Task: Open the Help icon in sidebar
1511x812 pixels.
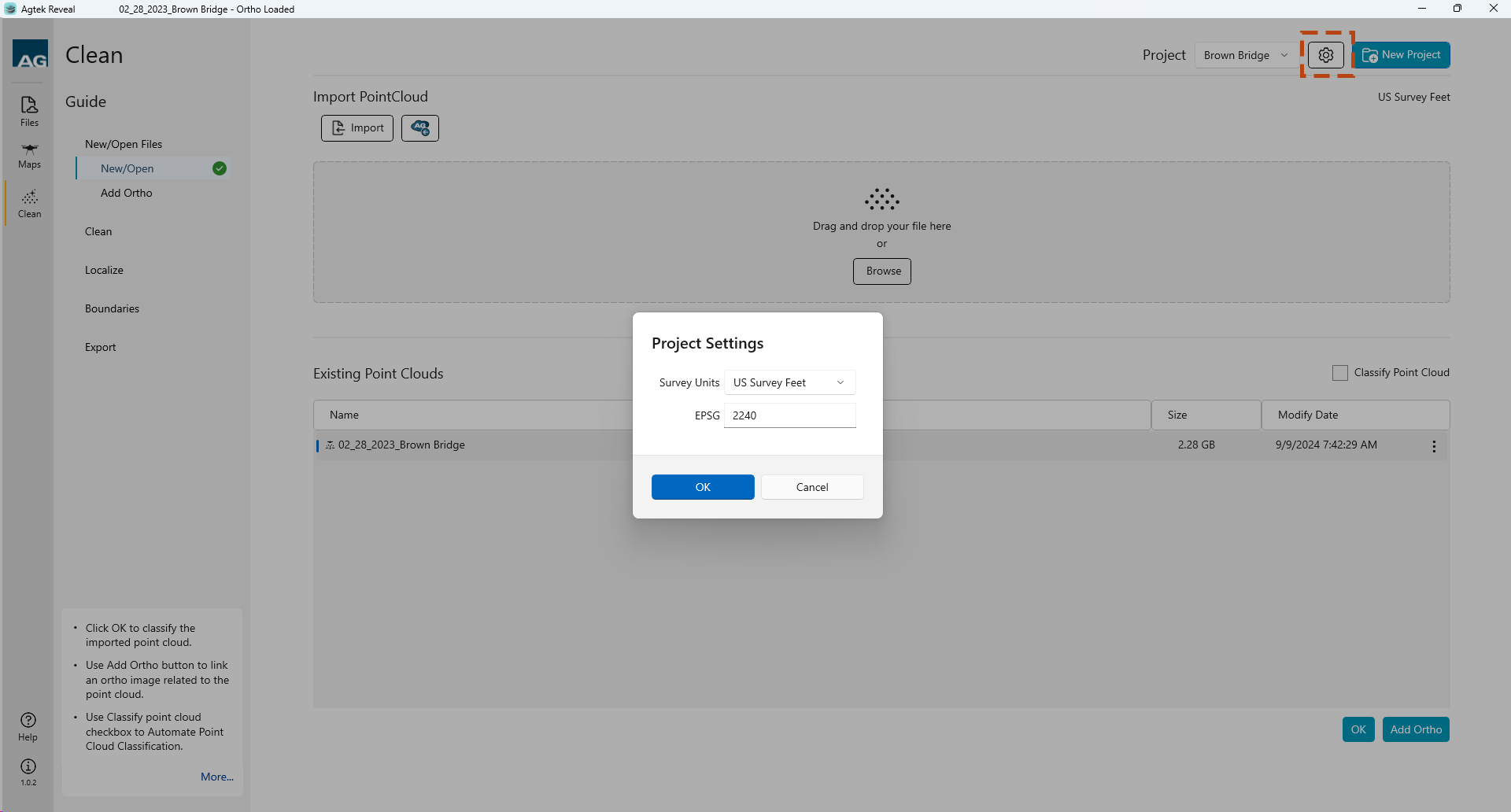Action: (x=28, y=725)
